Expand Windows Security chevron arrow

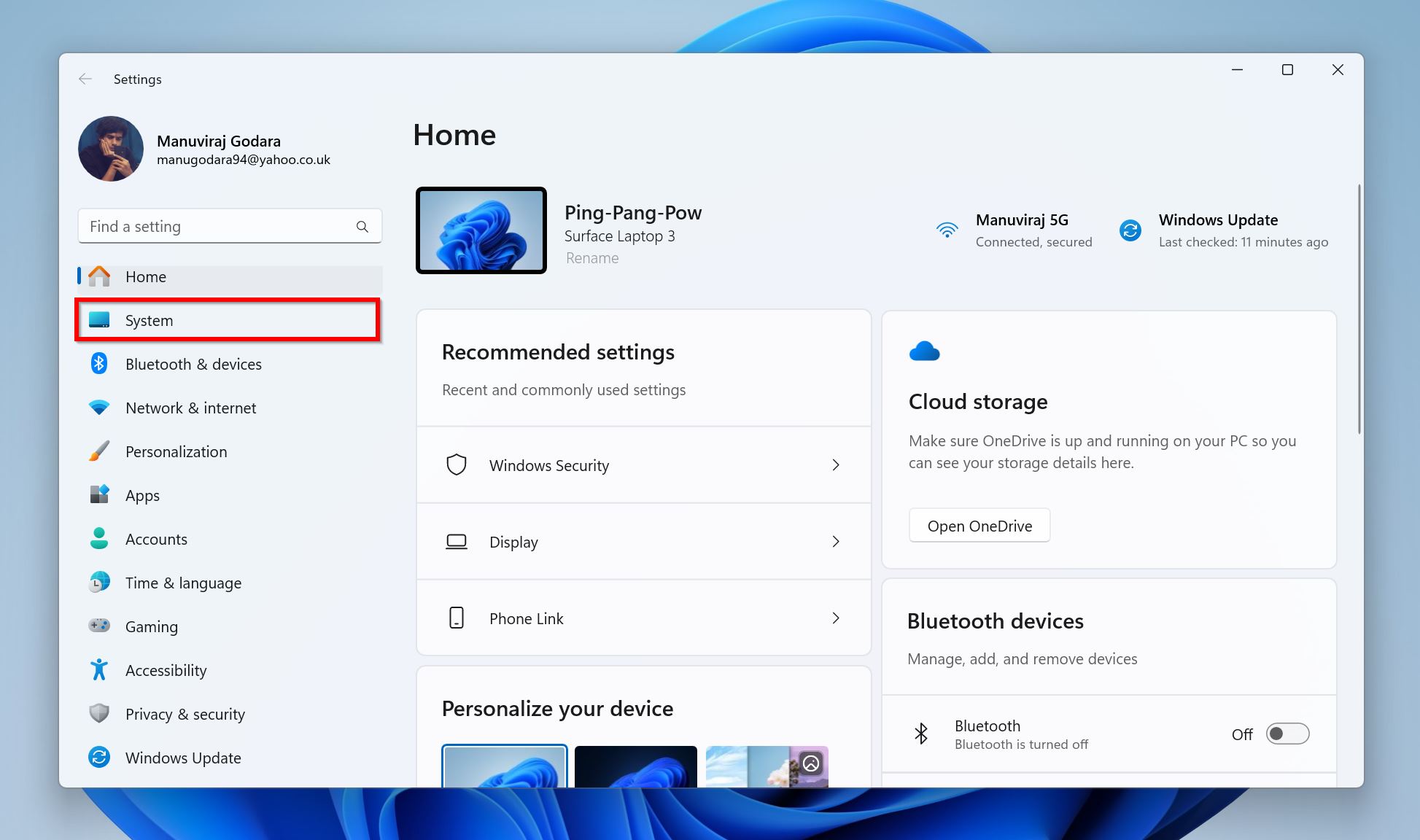[x=836, y=465]
